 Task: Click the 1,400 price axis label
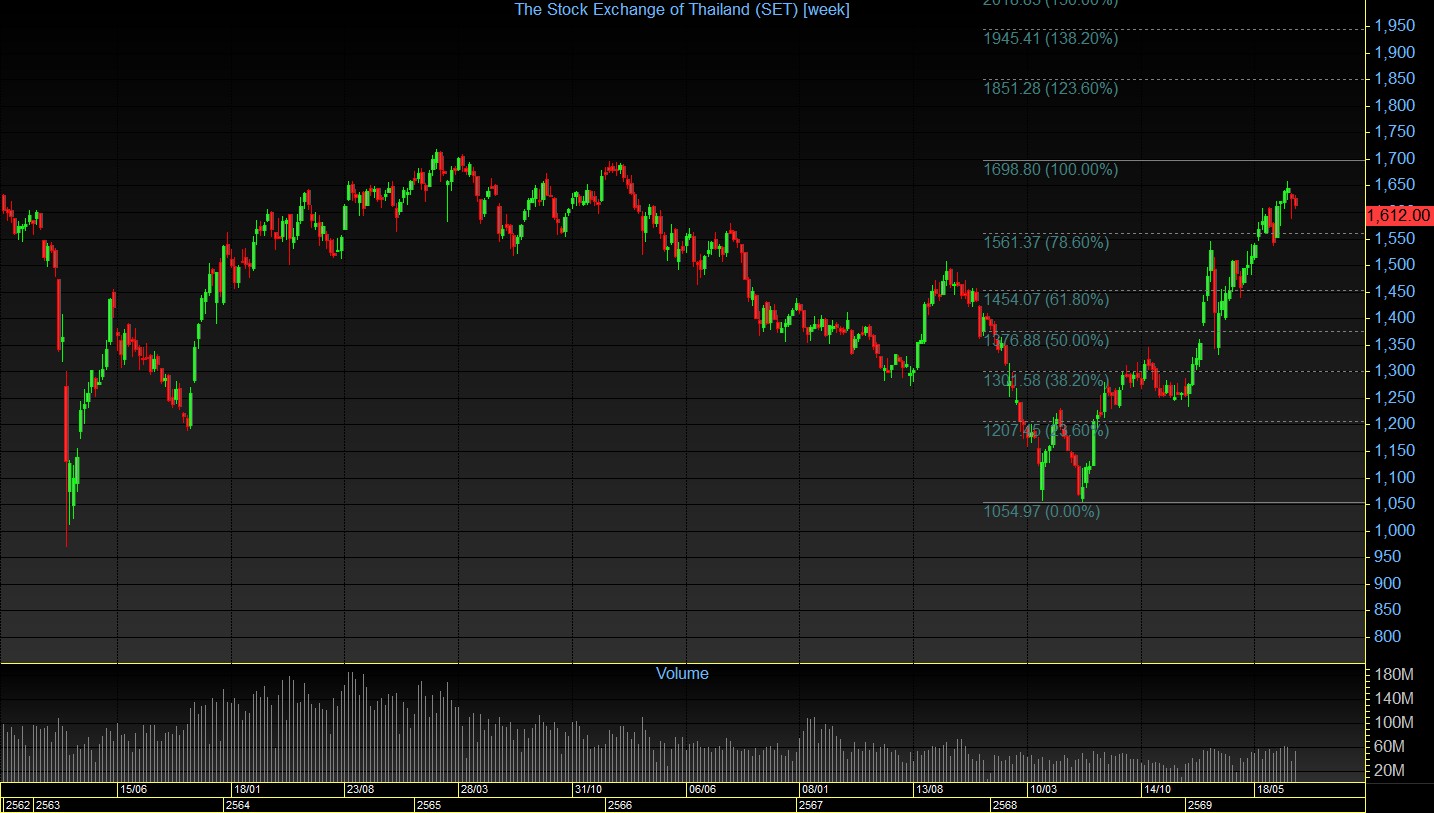point(1394,318)
